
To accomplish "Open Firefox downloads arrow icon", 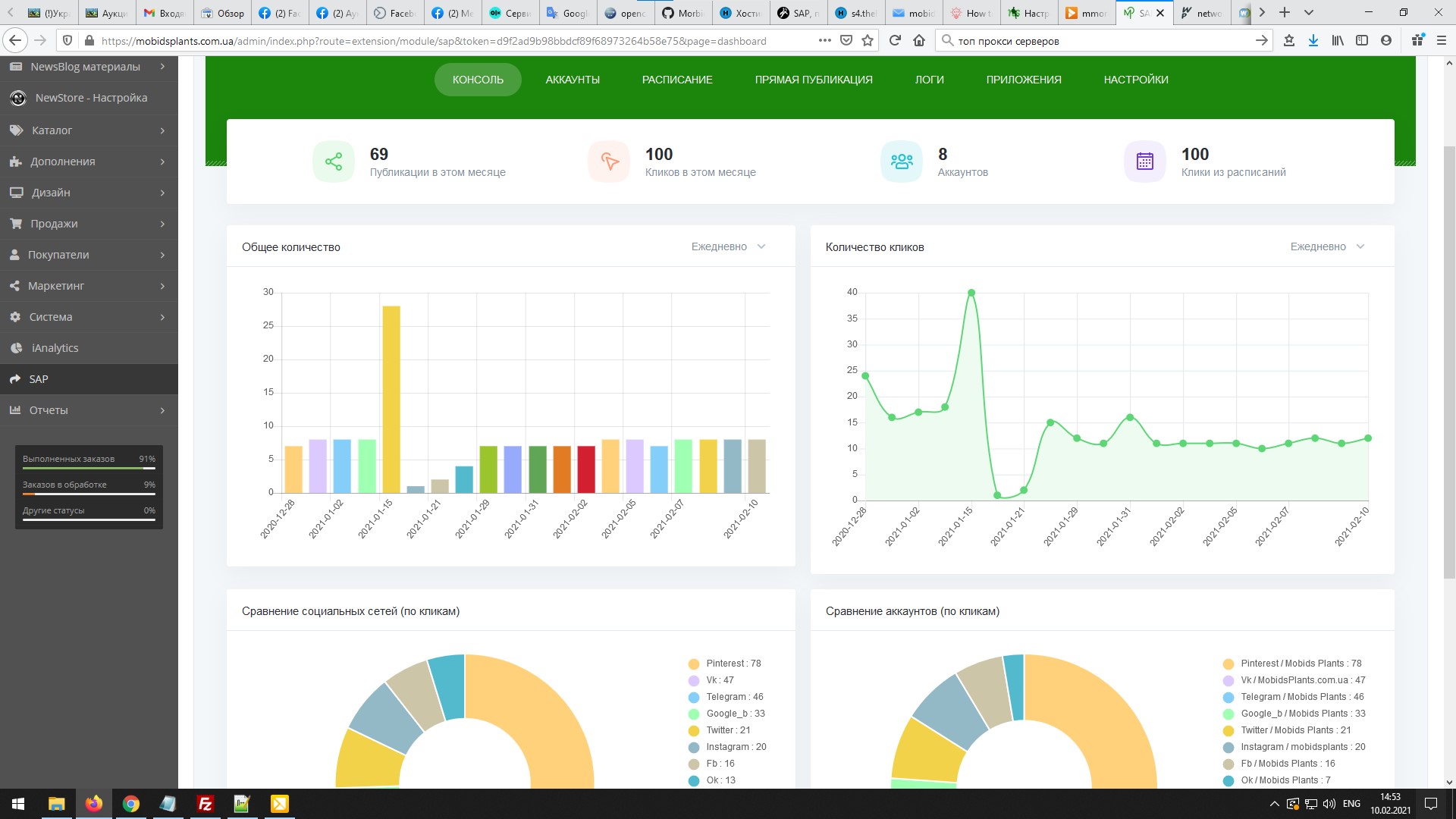I will (1313, 41).
